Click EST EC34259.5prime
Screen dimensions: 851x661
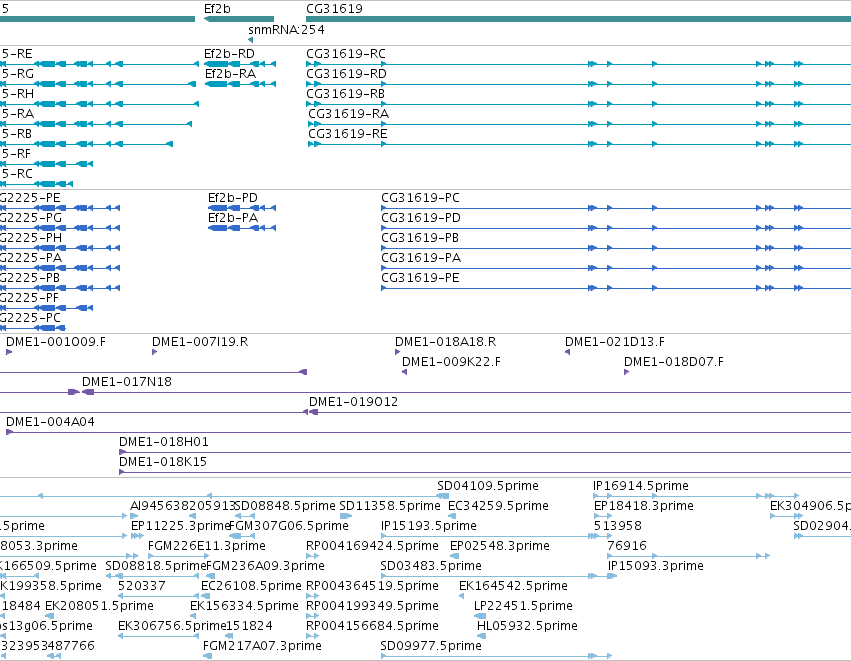coord(498,506)
